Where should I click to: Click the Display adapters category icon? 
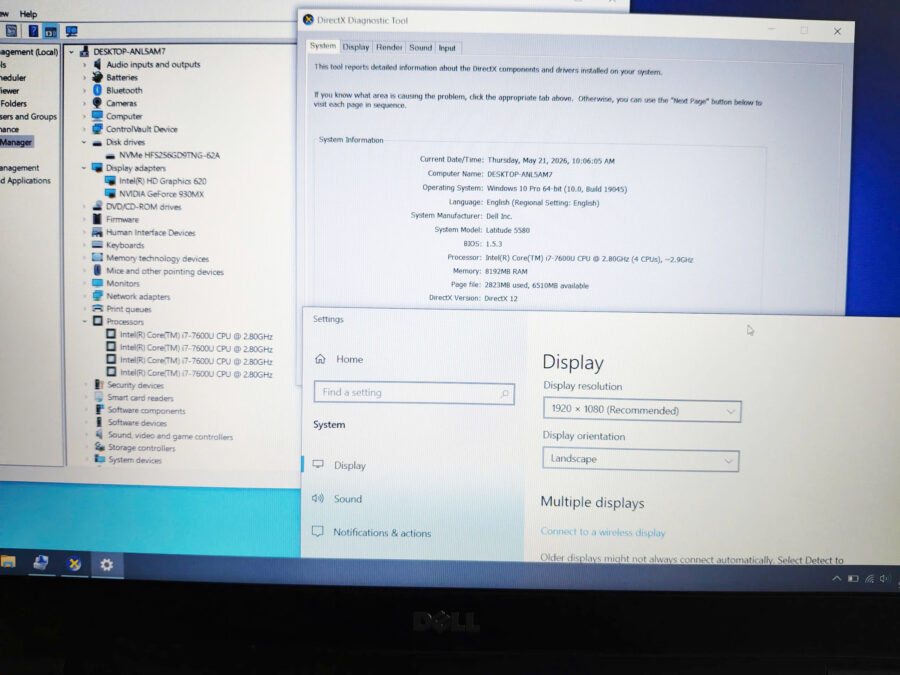97,168
